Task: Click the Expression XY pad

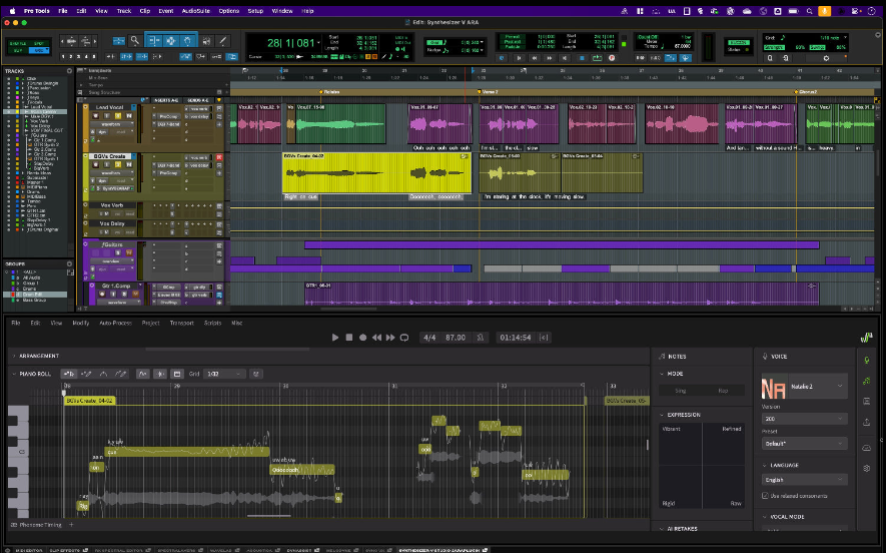Action: [x=702, y=465]
